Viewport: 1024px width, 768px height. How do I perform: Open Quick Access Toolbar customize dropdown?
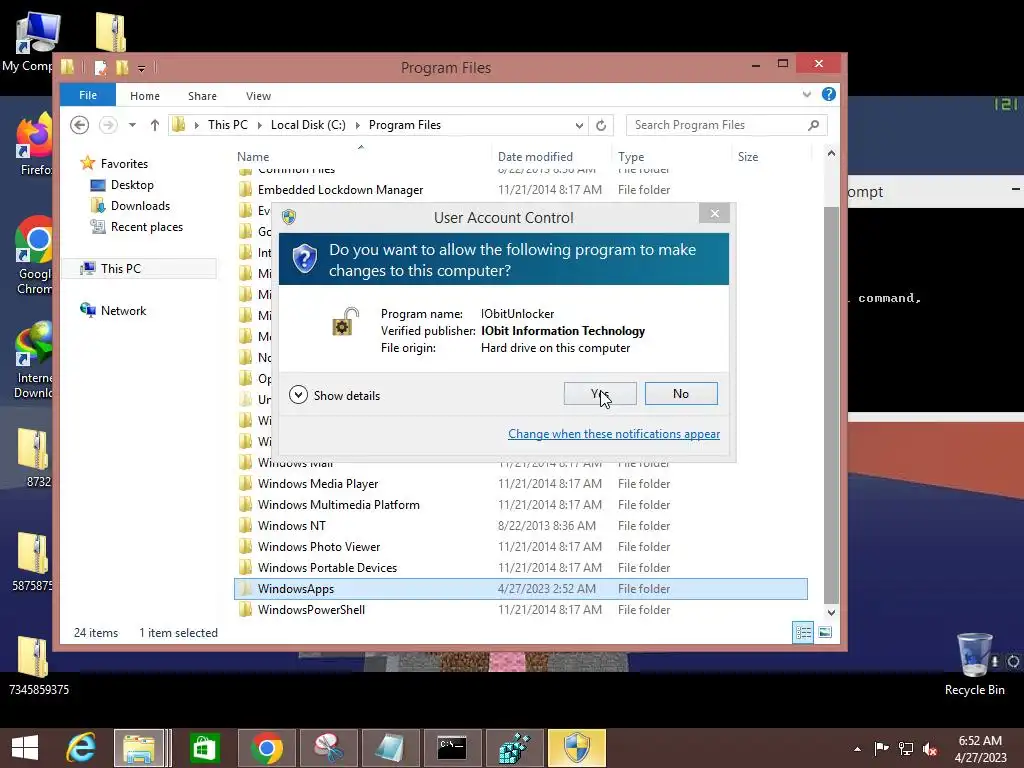click(141, 68)
